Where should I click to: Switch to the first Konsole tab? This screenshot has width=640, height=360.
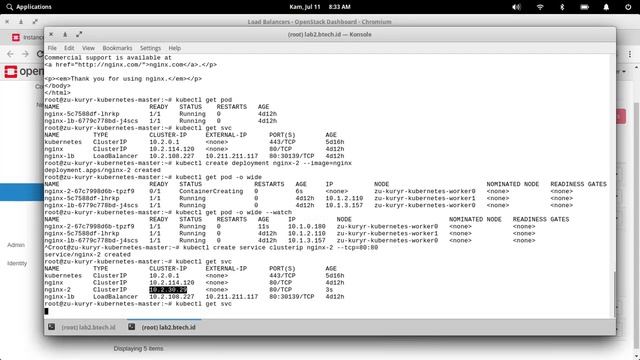tap(82, 327)
